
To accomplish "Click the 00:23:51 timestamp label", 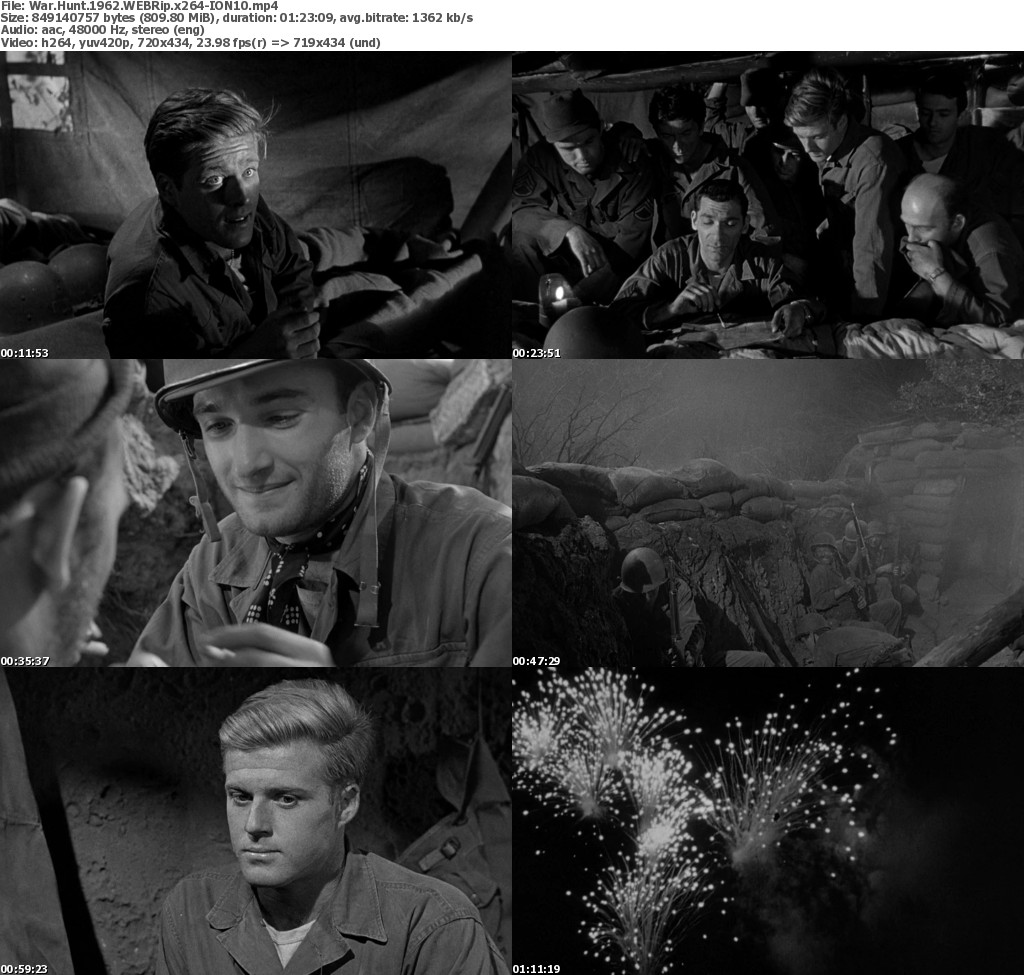I will coord(537,353).
